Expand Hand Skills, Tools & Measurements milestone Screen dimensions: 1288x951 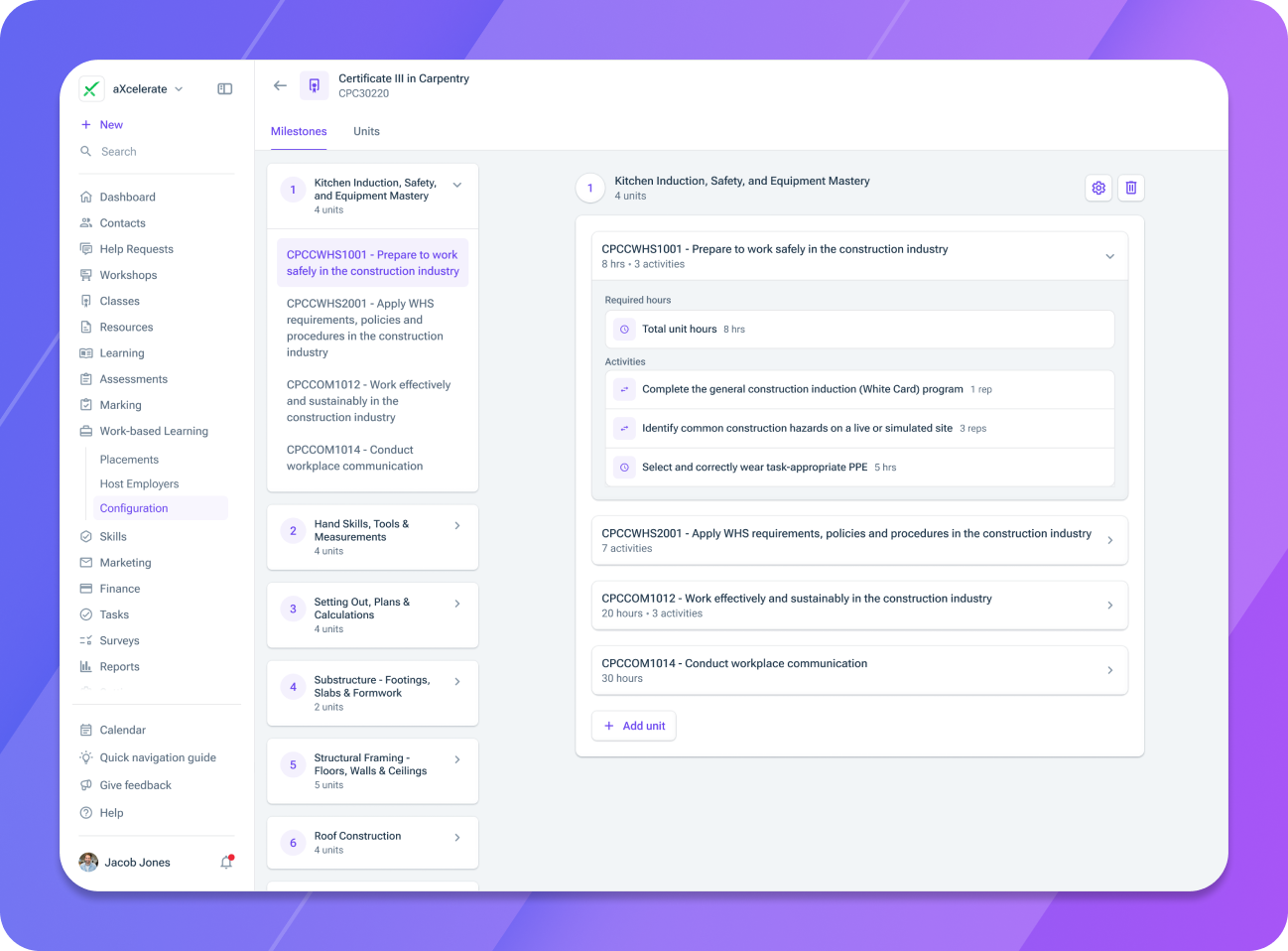pyautogui.click(x=457, y=526)
